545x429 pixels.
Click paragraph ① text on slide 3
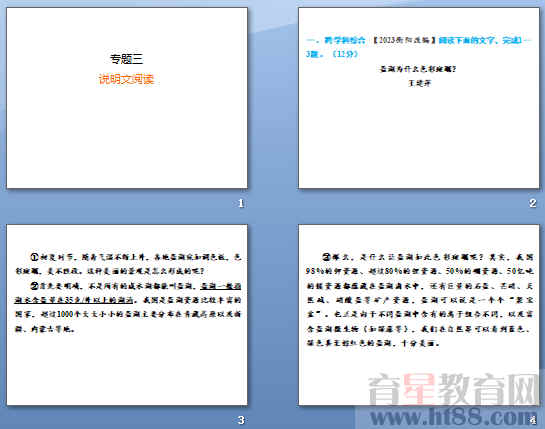click(128, 264)
